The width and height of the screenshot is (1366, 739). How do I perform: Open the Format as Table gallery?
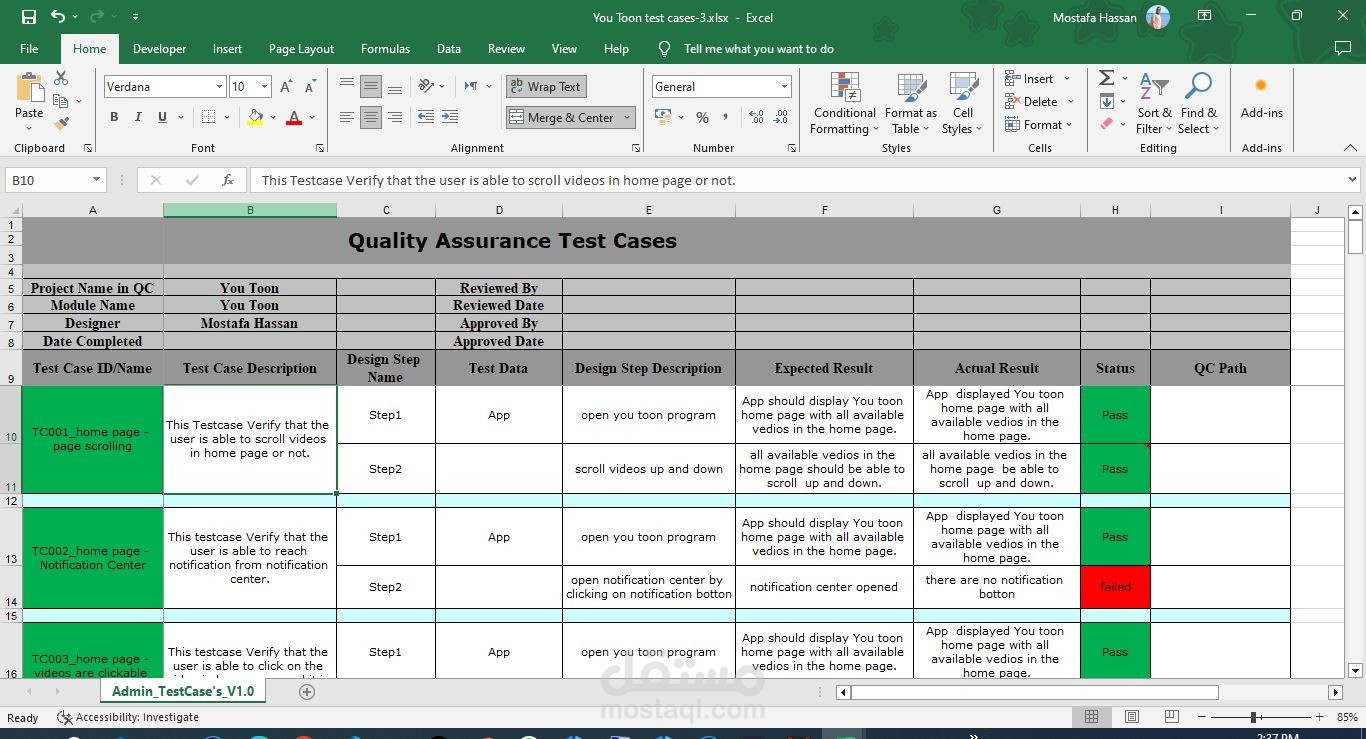(910, 103)
